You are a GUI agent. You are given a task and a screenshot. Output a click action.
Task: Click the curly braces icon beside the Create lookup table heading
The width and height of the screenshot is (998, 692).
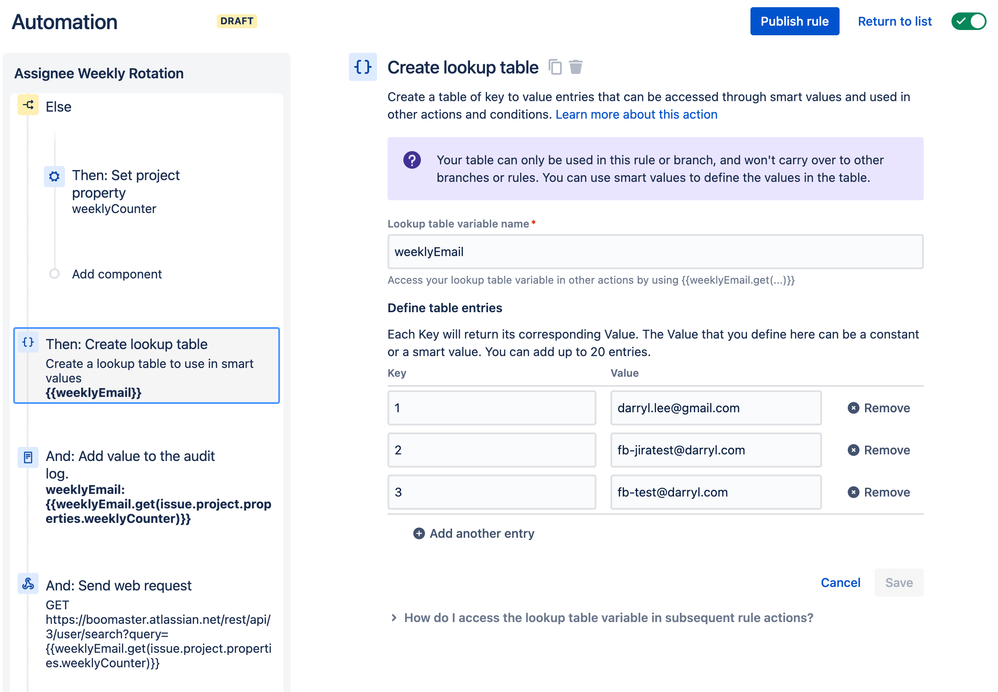[x=363, y=67]
